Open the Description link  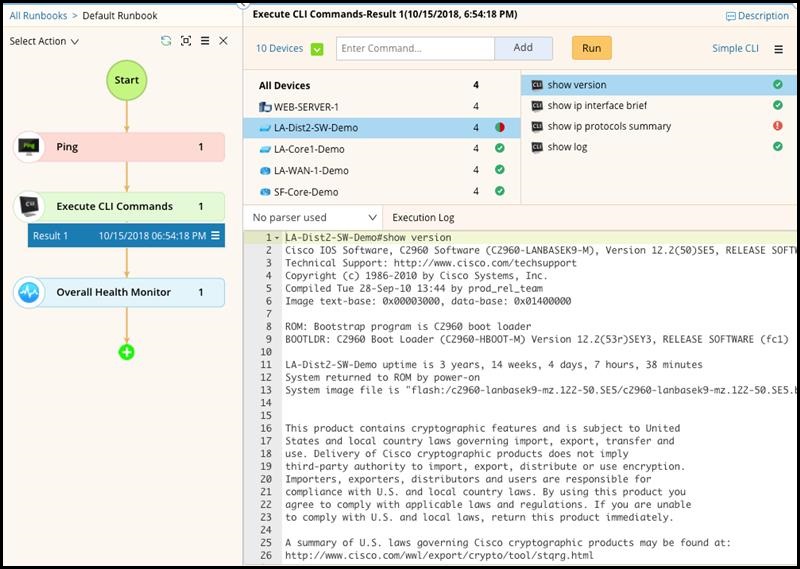[x=757, y=16]
